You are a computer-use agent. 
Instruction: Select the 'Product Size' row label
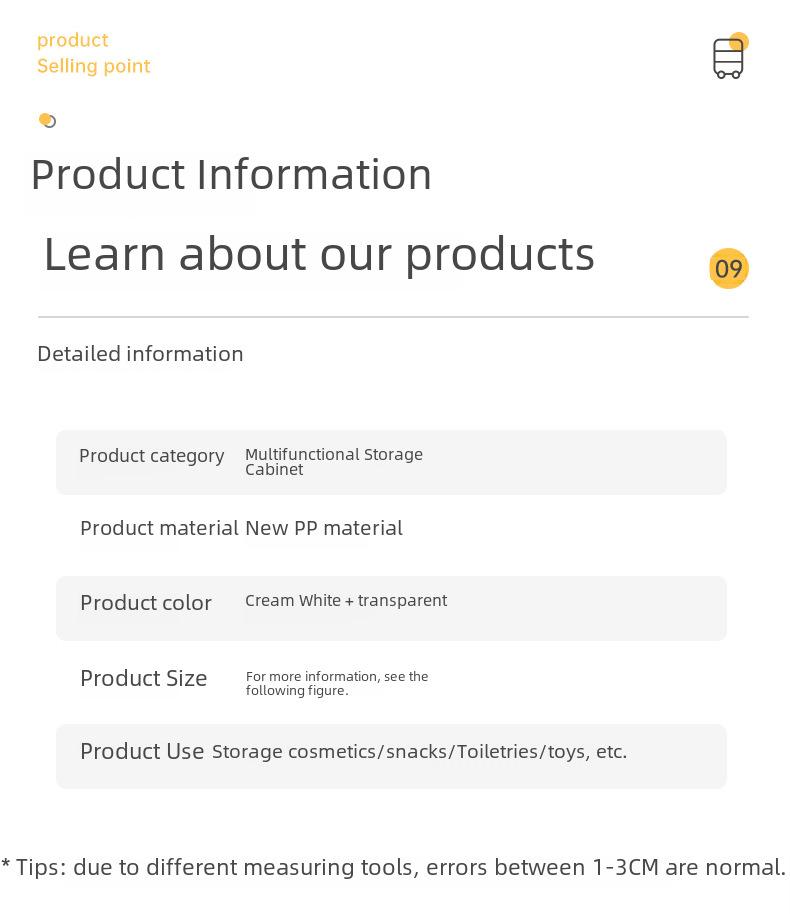[x=144, y=679]
